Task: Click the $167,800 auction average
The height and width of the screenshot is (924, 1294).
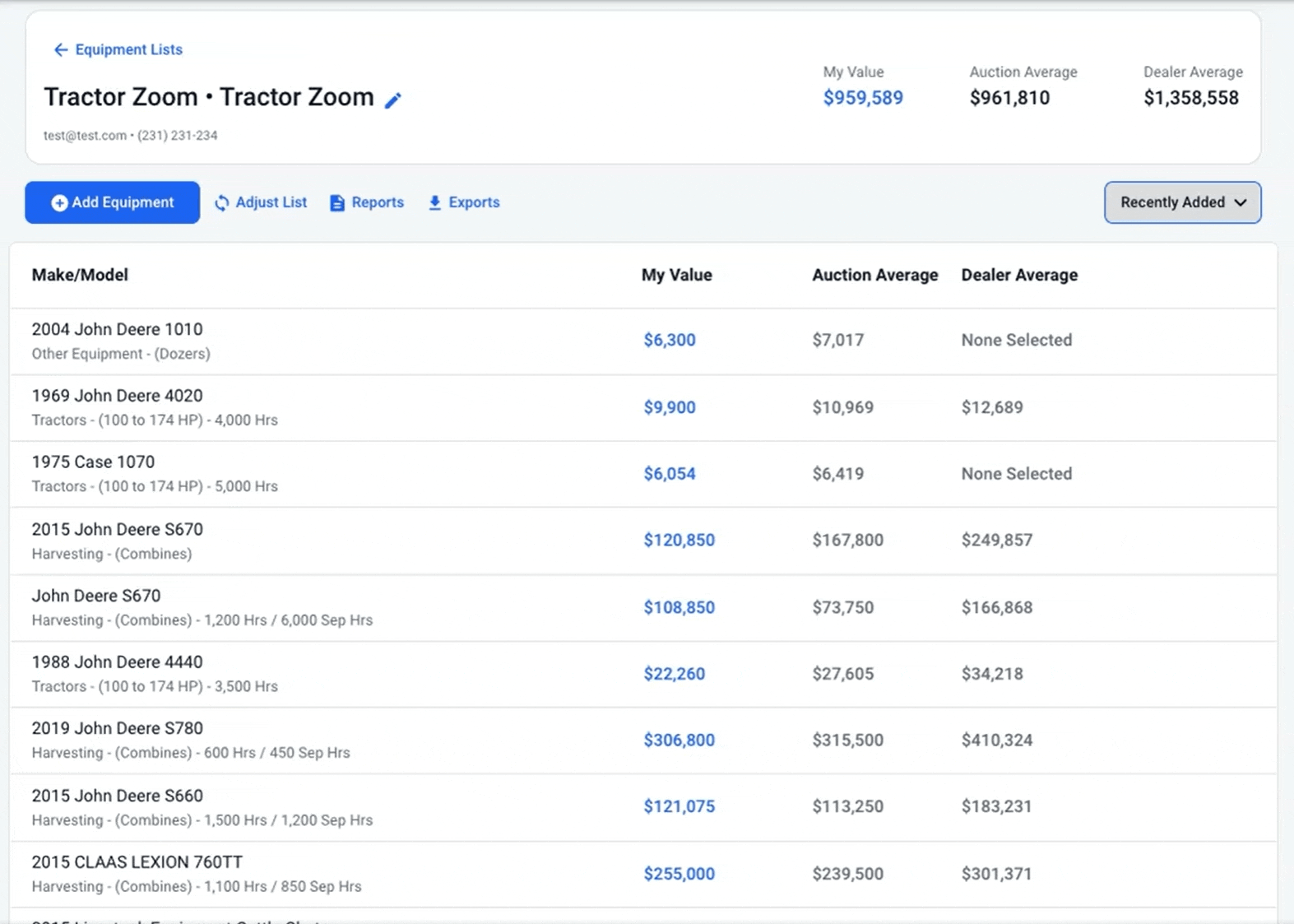Action: tap(848, 541)
